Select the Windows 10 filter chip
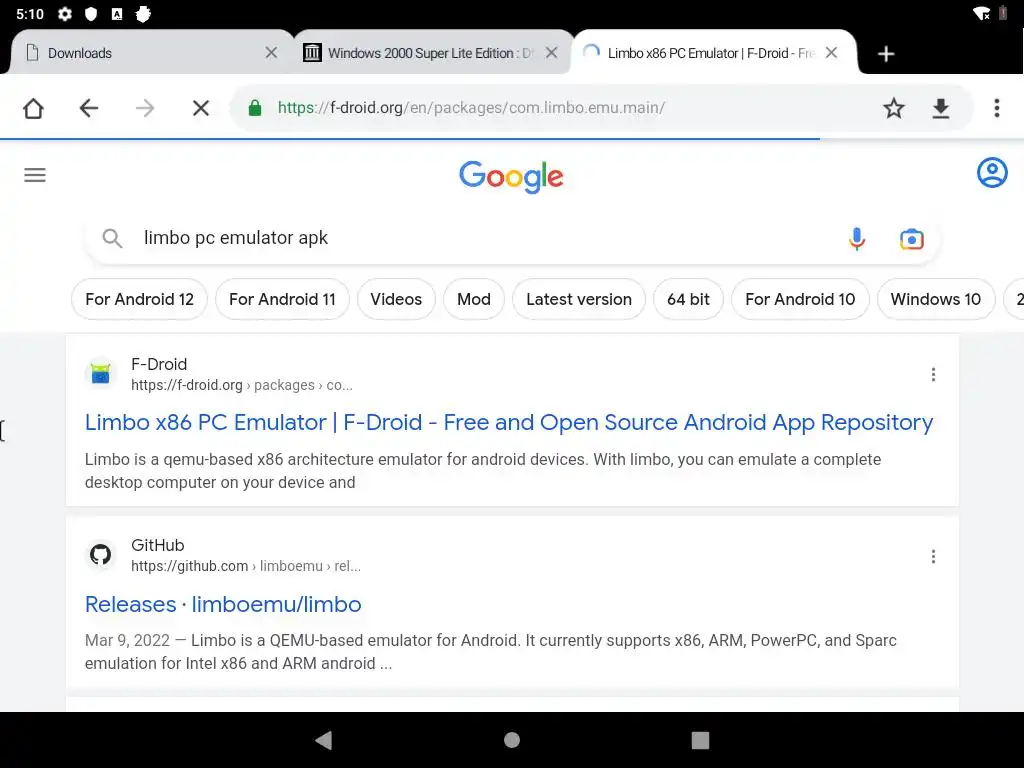Screen dimensions: 1024x768 tap(935, 299)
